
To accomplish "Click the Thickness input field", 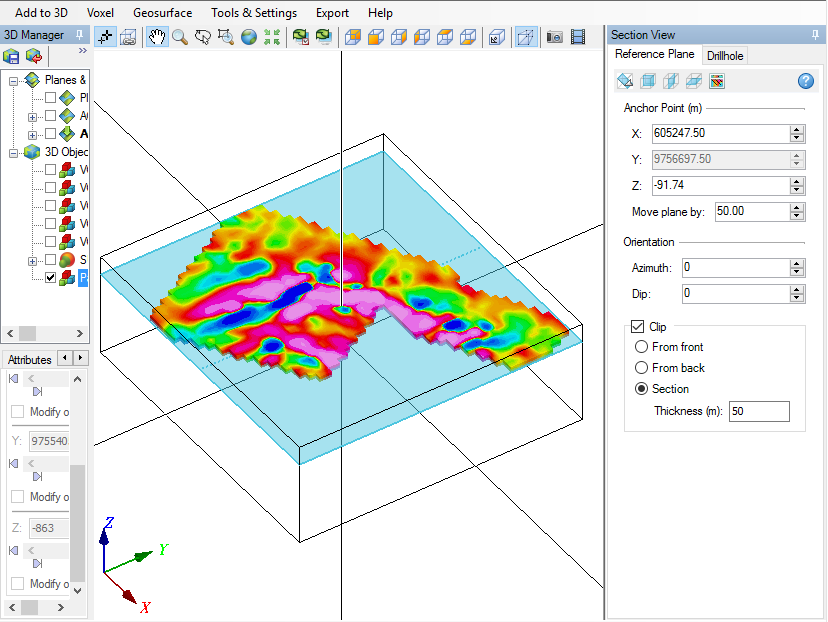I will pyautogui.click(x=759, y=411).
